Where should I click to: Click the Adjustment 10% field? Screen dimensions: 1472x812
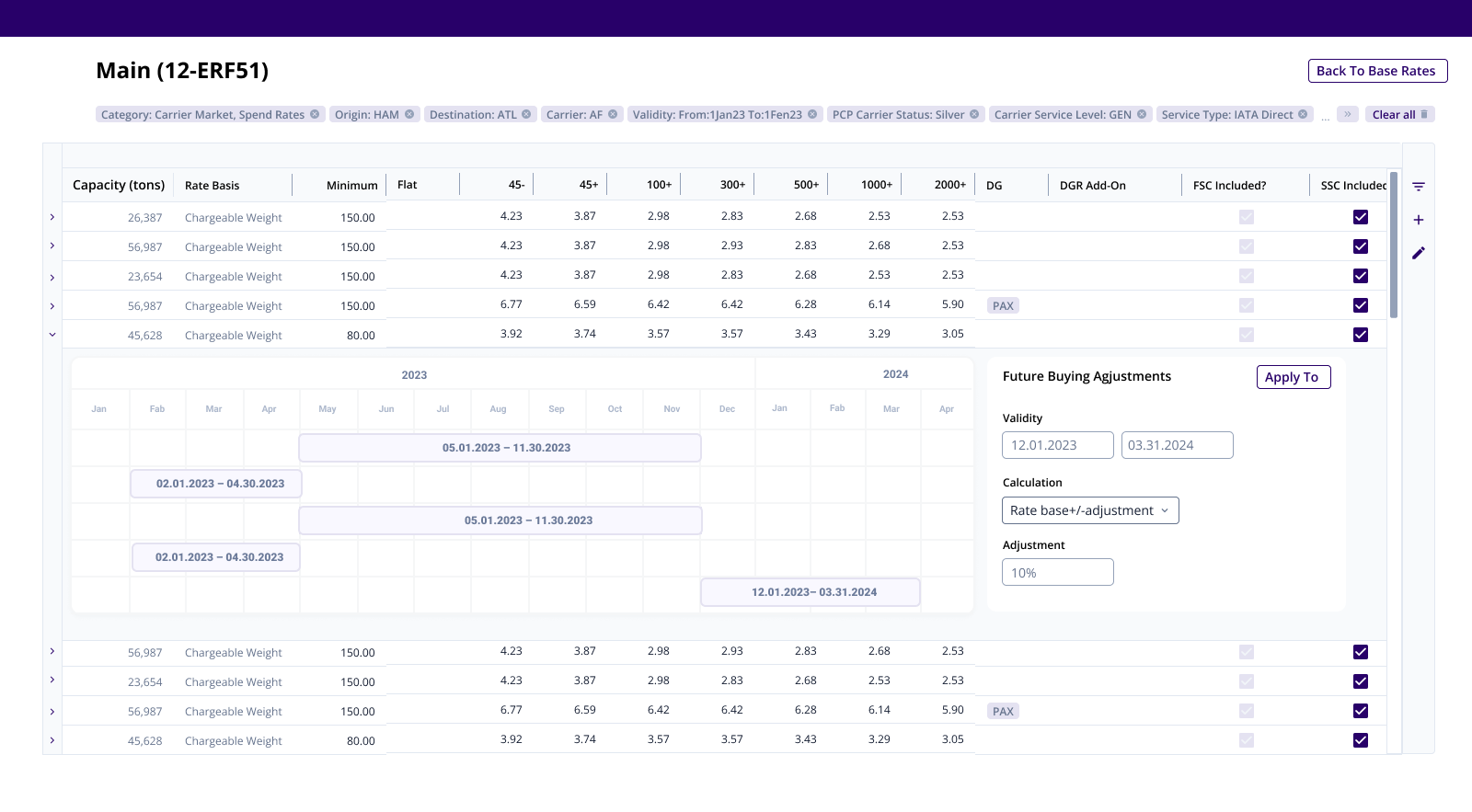[1058, 572]
